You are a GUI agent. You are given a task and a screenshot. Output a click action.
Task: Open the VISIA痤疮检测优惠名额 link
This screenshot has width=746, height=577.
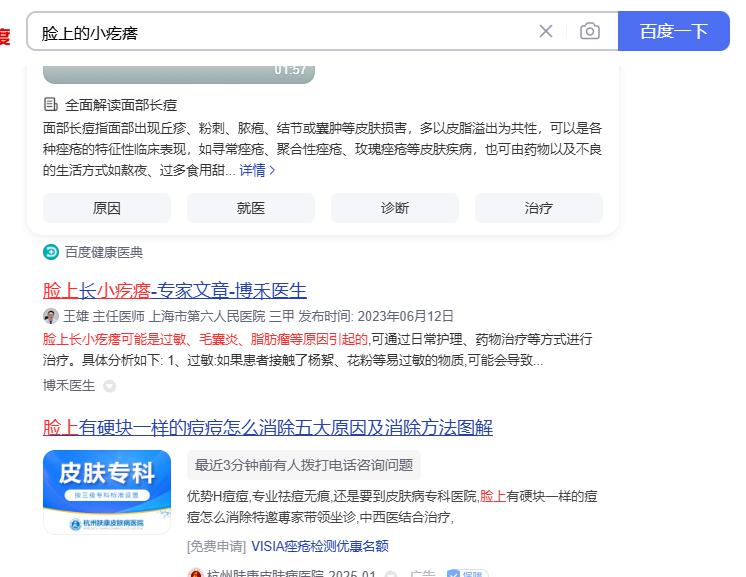click(320, 546)
